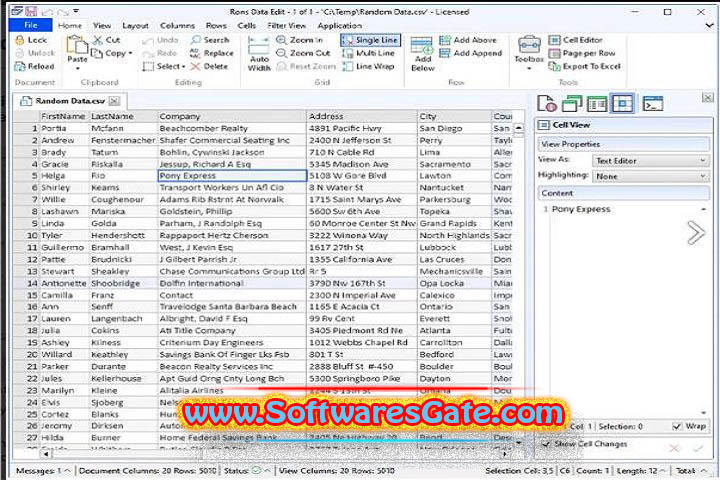Click Page per Row tool

click(x=582, y=53)
